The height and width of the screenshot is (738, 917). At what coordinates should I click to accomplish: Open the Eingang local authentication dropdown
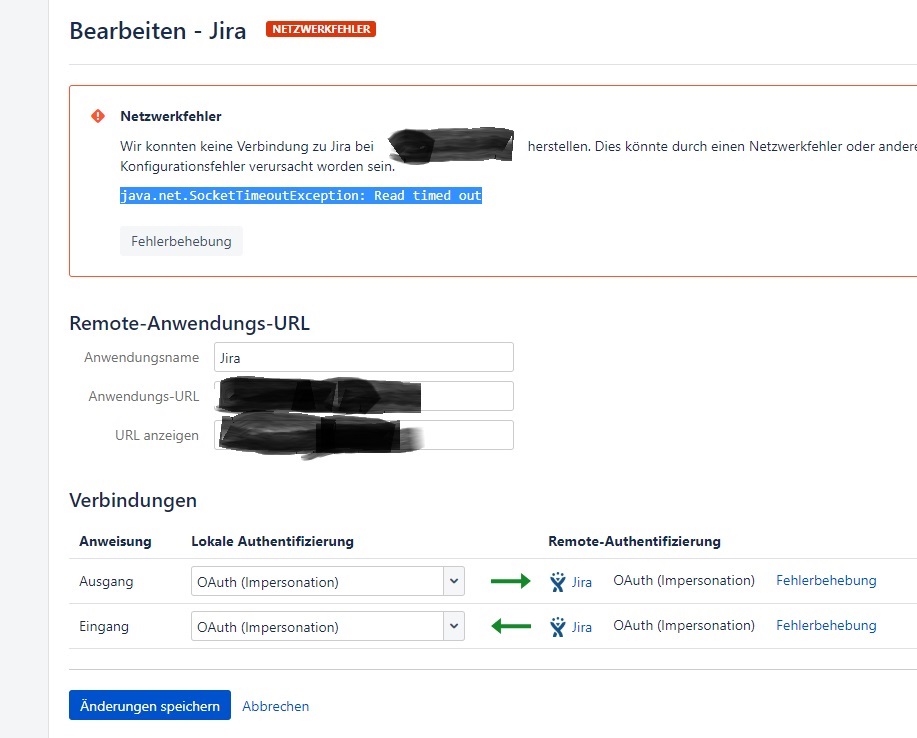point(328,626)
